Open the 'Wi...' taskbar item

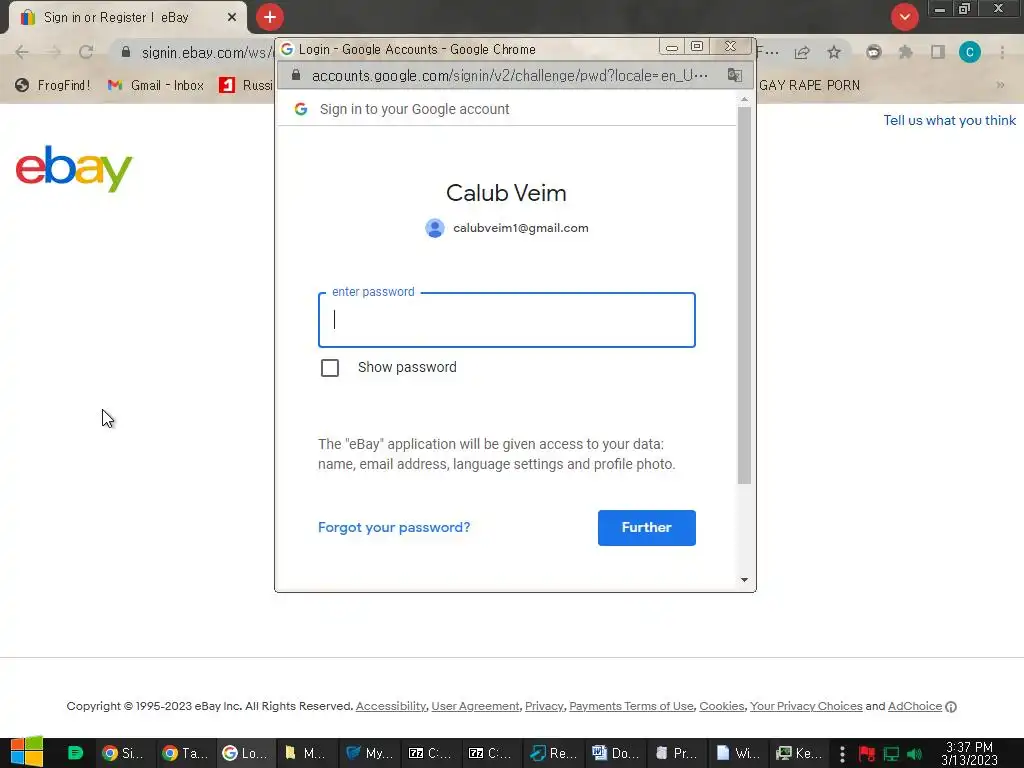tap(737, 753)
